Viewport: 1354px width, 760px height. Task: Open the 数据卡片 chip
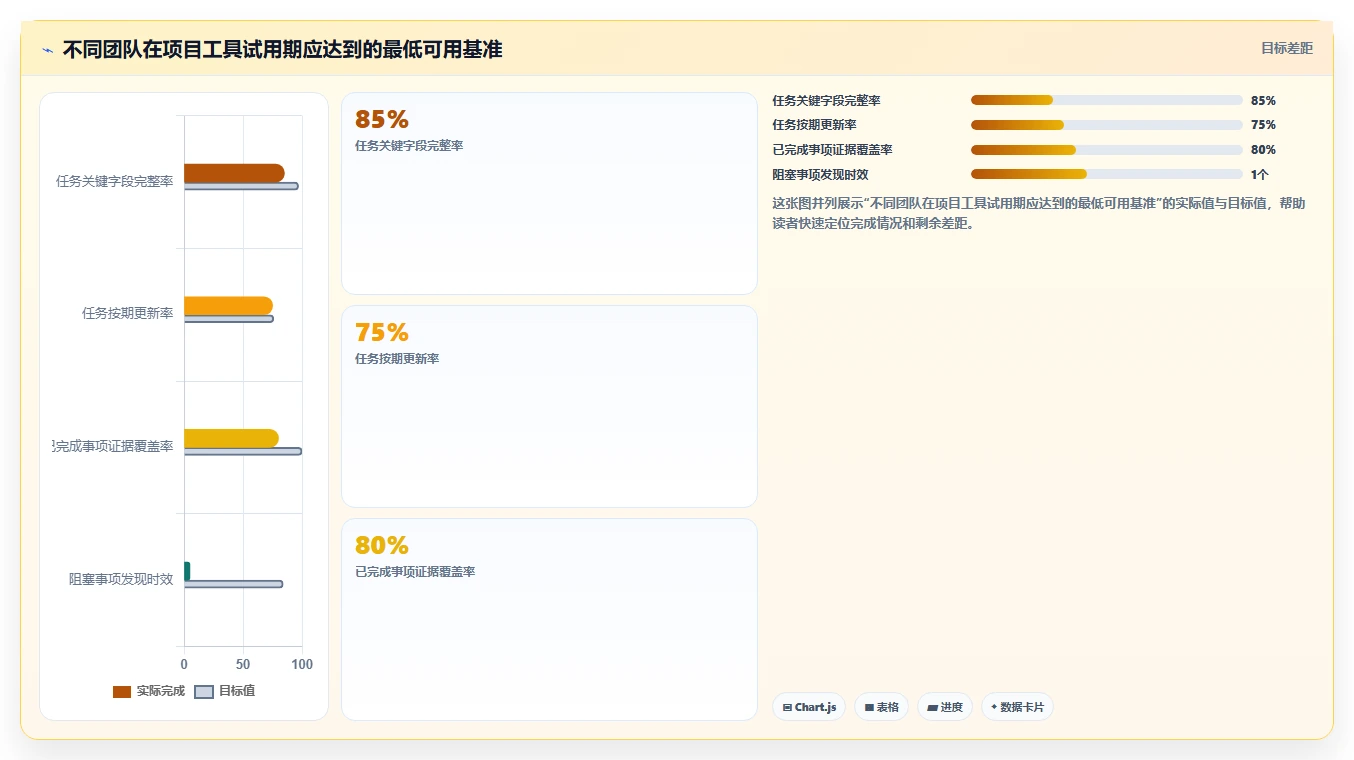[x=1017, y=707]
